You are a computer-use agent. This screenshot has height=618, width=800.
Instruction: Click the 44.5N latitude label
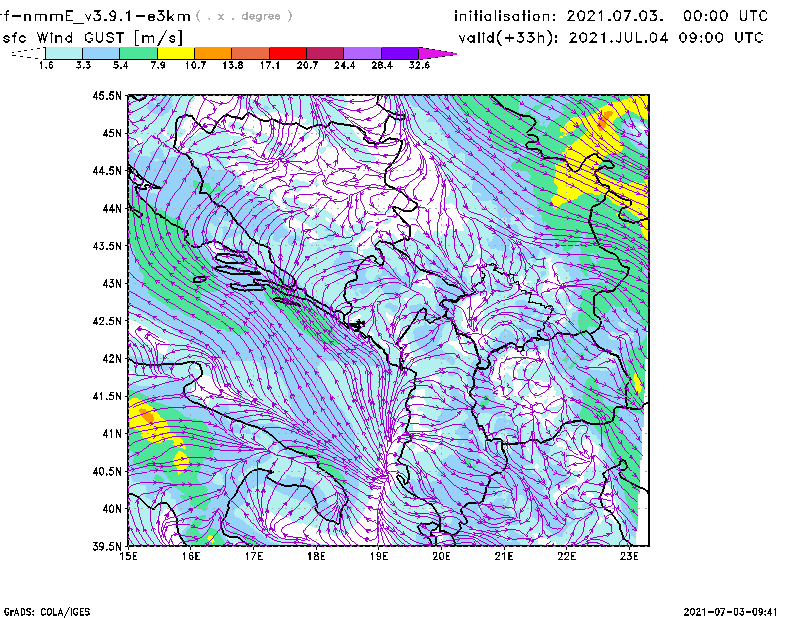107,170
